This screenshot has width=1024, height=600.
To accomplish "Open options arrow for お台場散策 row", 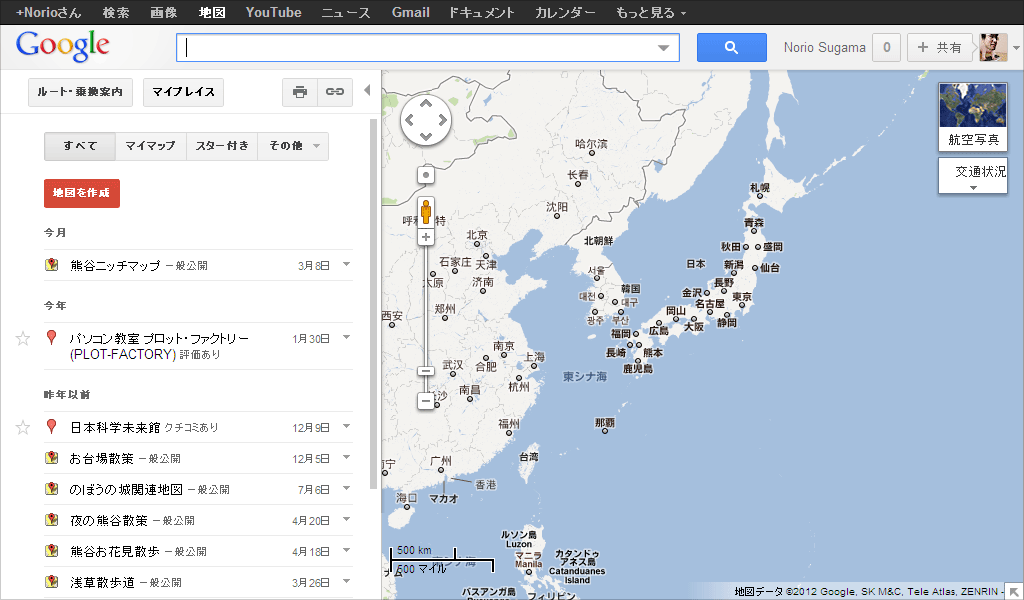I will tap(346, 457).
